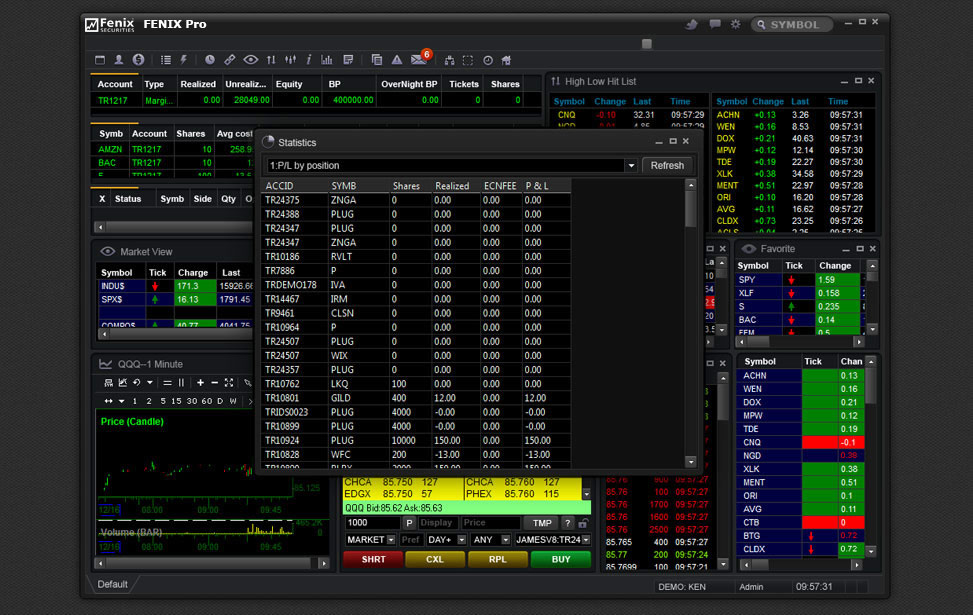Image resolution: width=973 pixels, height=615 pixels.
Task: Click the up-down arrows toolbar icon
Action: coord(271,60)
